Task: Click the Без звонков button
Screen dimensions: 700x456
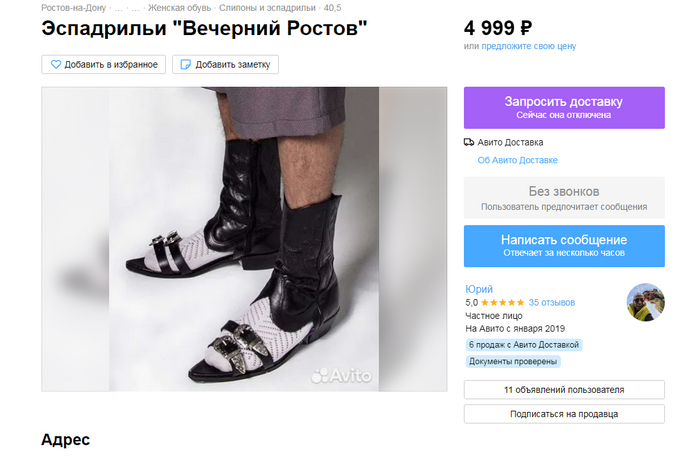Action: click(564, 198)
